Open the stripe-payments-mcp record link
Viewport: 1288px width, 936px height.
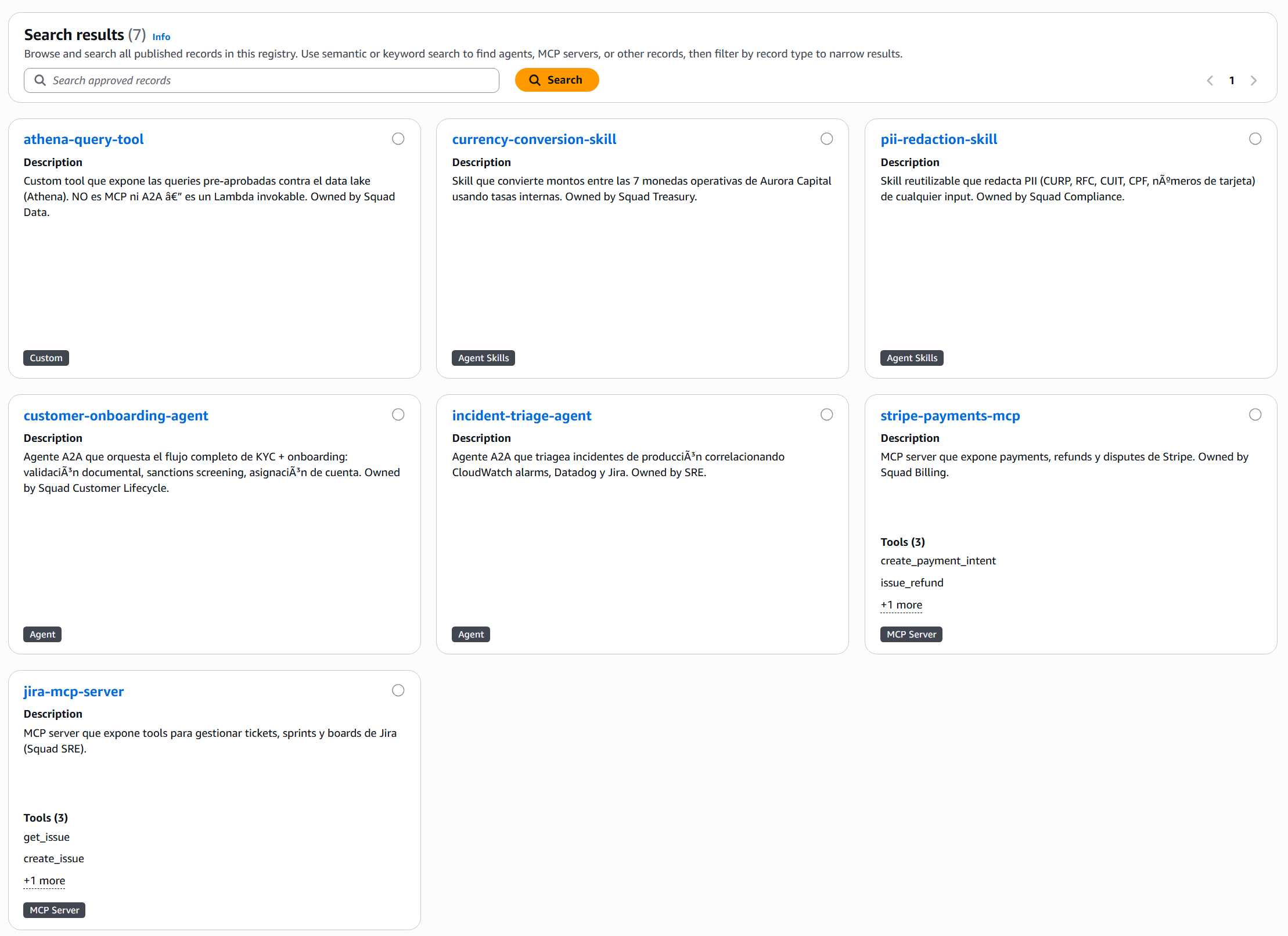(949, 416)
